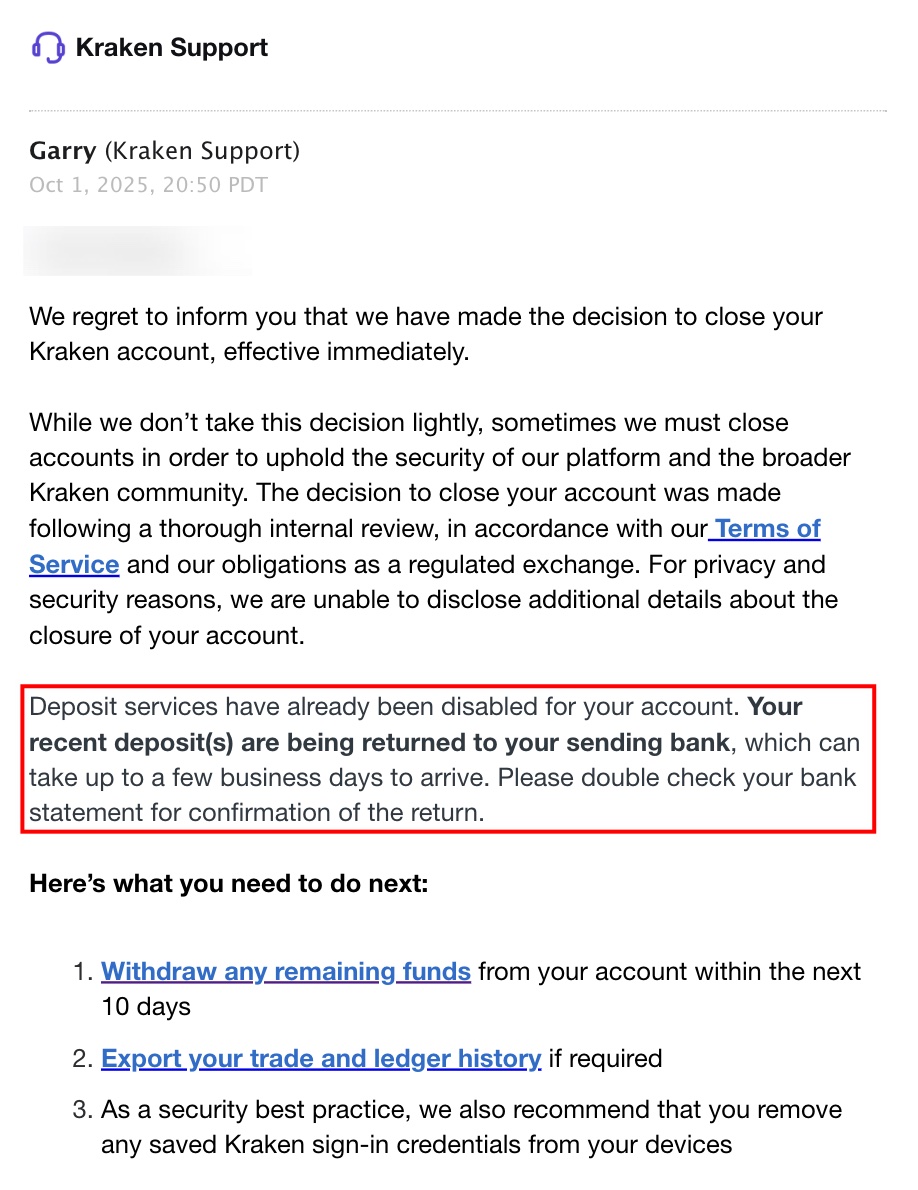This screenshot has height=1190, width=918.
Task: Click the parenthesized Kraken Support label beside Garry
Action: 202,151
